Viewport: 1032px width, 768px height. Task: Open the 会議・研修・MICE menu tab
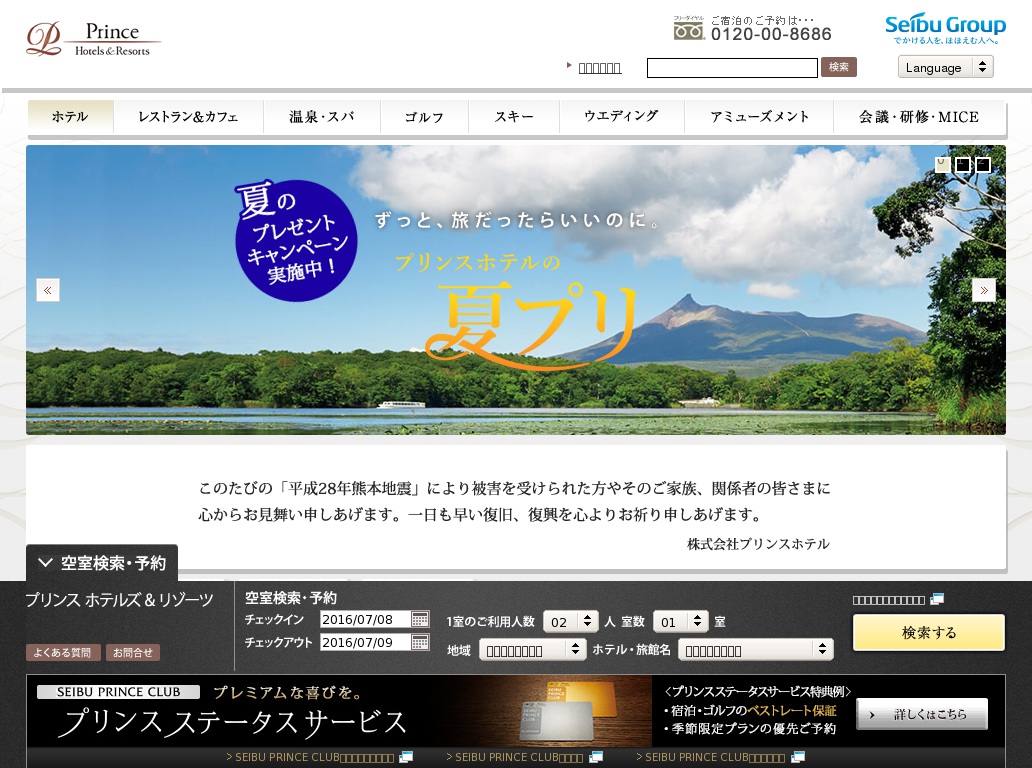pyautogui.click(x=919, y=116)
